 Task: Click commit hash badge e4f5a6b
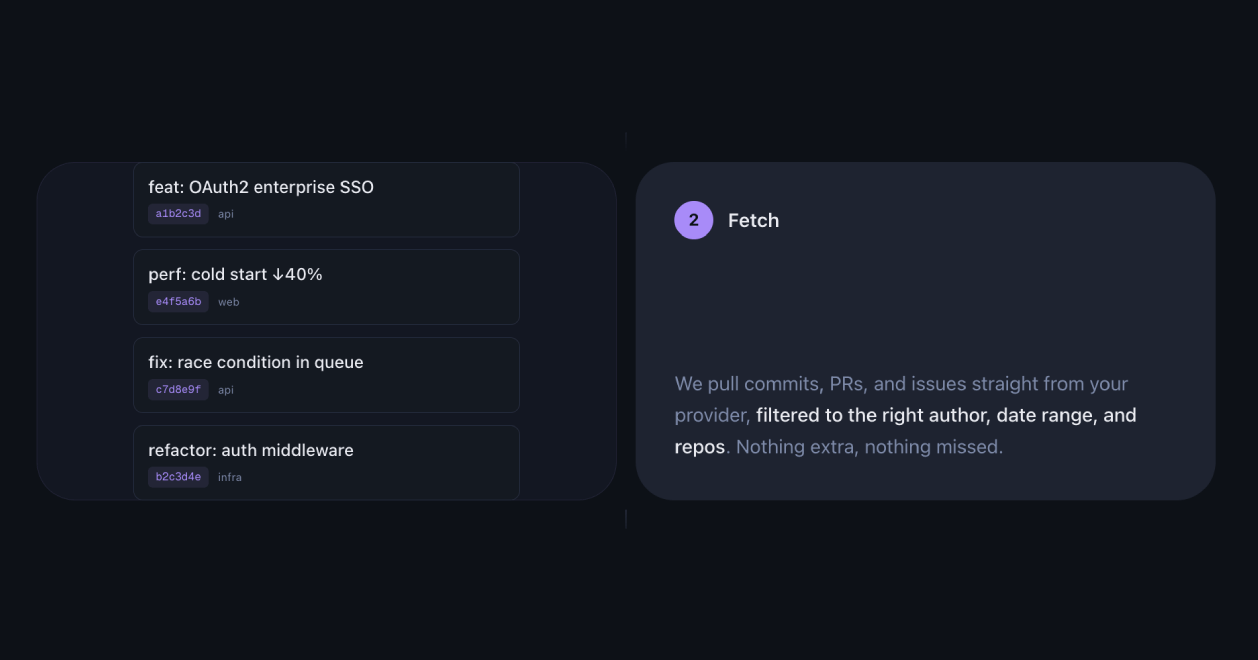coord(178,302)
